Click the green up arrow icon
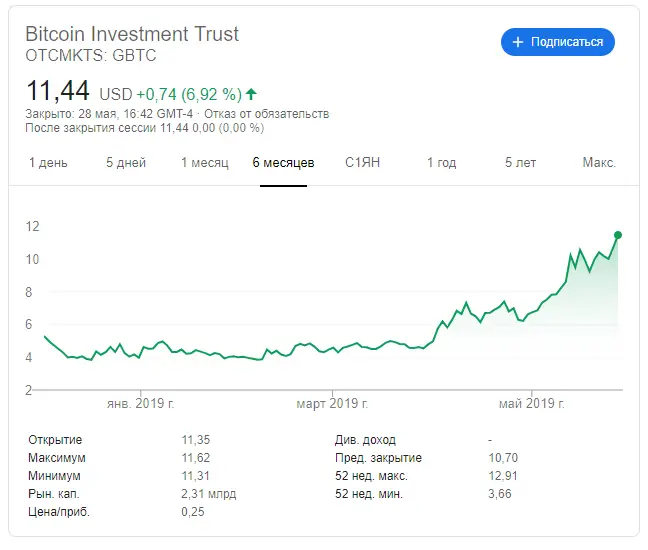The width and height of the screenshot is (648, 550). (x=251, y=94)
